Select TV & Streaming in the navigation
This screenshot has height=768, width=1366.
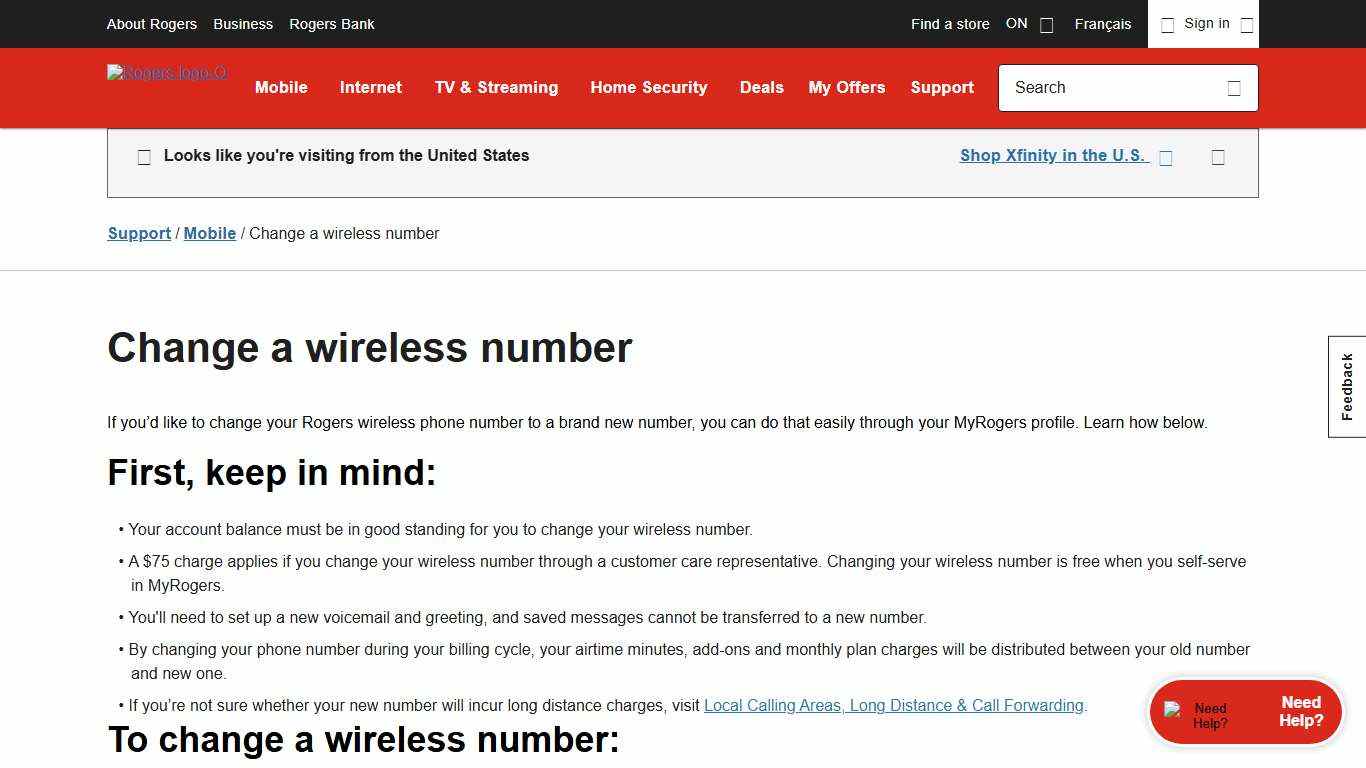point(496,88)
